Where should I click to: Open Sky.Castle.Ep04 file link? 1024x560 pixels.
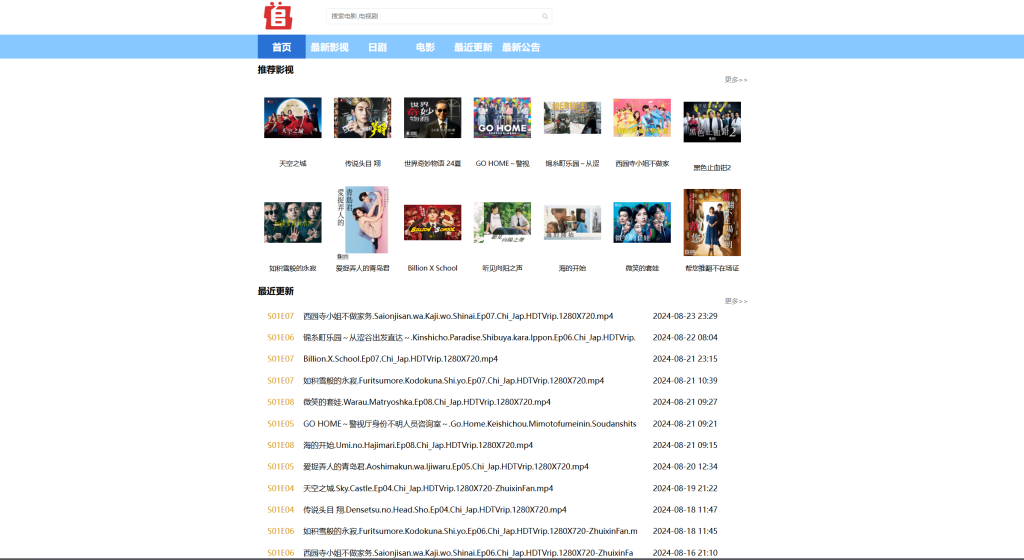[428, 488]
